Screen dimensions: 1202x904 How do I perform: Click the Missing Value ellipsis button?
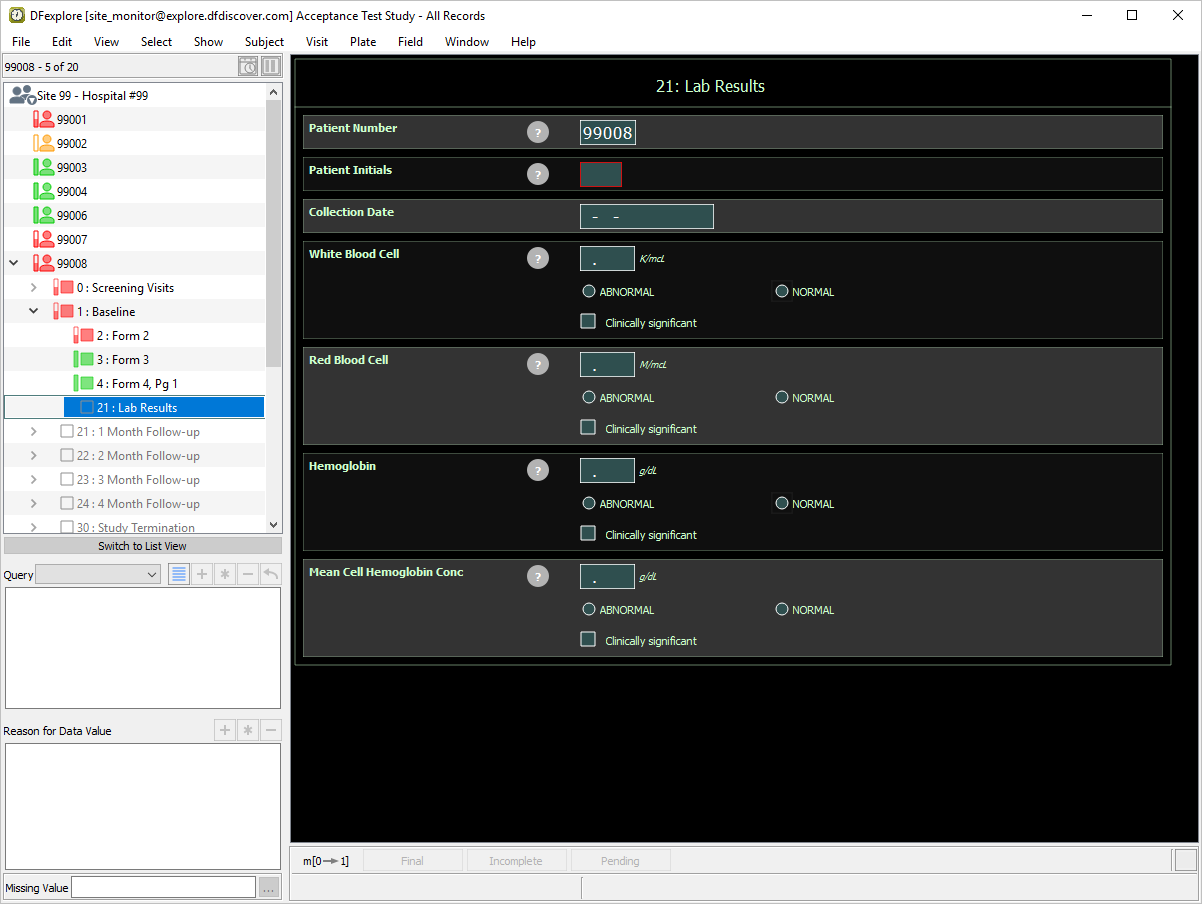[x=269, y=888]
